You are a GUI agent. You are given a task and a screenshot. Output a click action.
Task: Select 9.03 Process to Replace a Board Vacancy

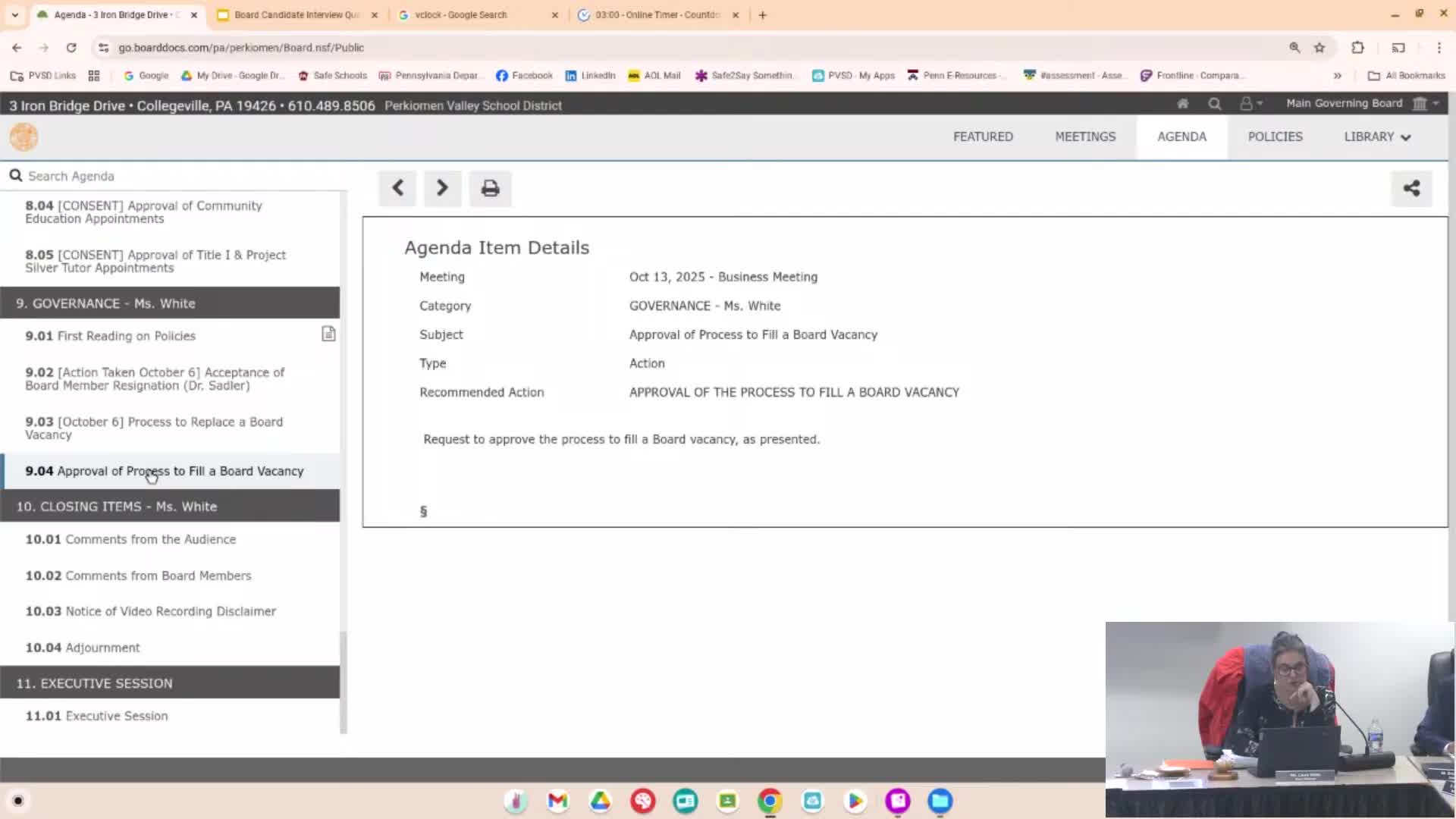(154, 428)
